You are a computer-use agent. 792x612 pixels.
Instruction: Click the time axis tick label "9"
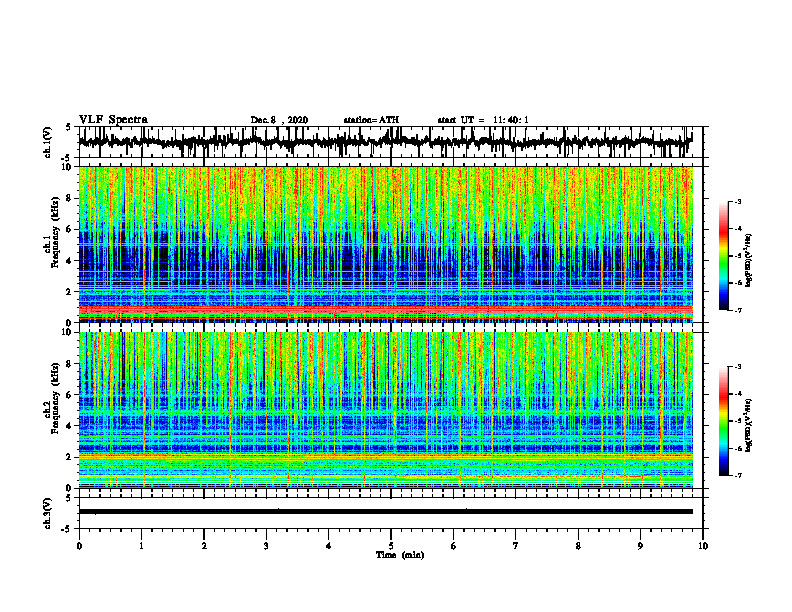point(640,546)
